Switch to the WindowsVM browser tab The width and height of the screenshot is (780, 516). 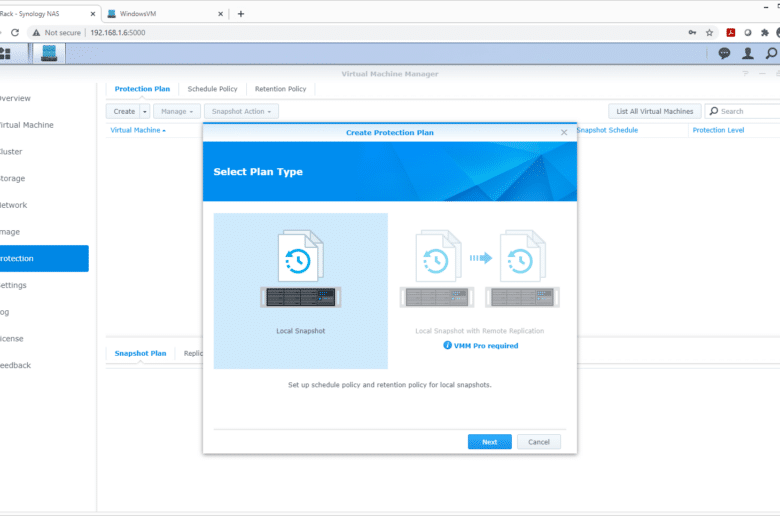tap(164, 14)
